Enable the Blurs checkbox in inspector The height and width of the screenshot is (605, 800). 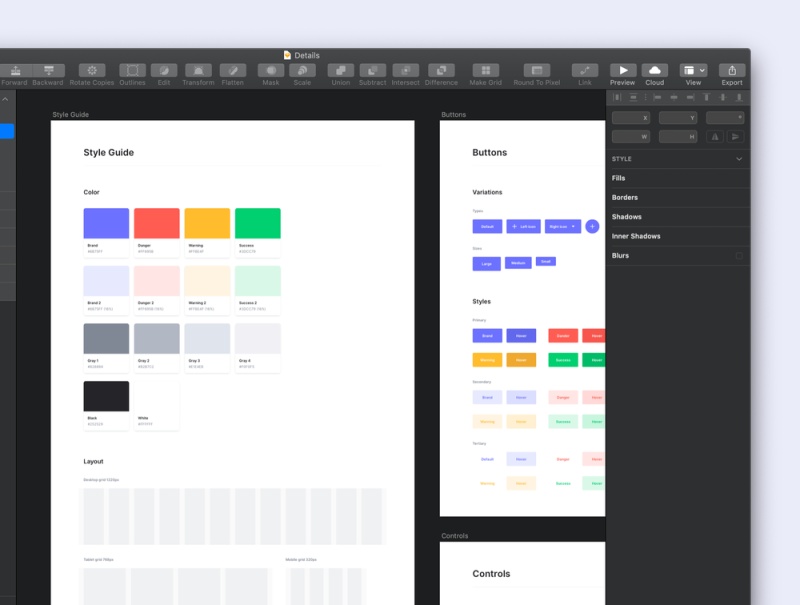click(739, 256)
